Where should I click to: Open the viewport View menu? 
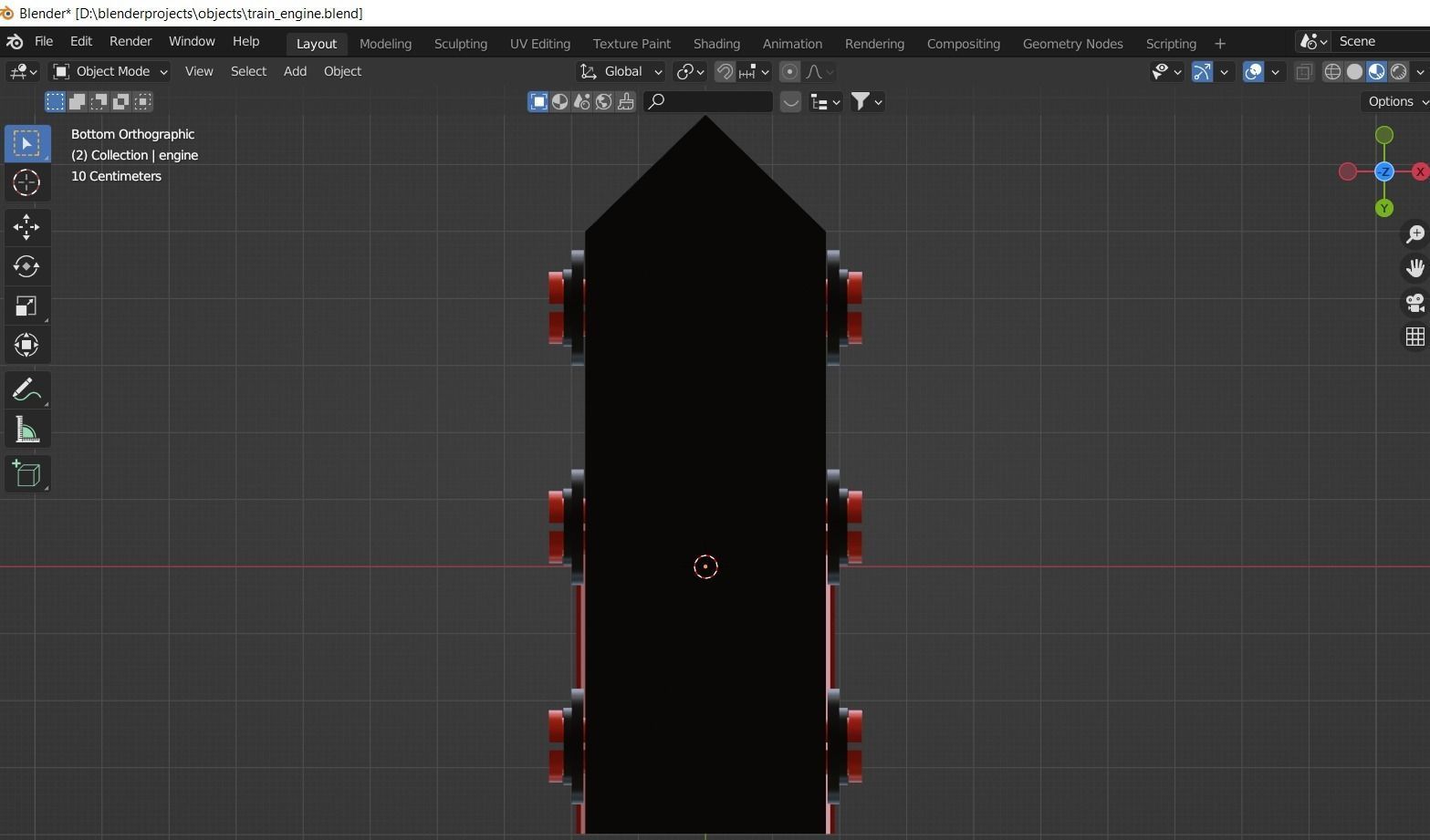tap(199, 71)
